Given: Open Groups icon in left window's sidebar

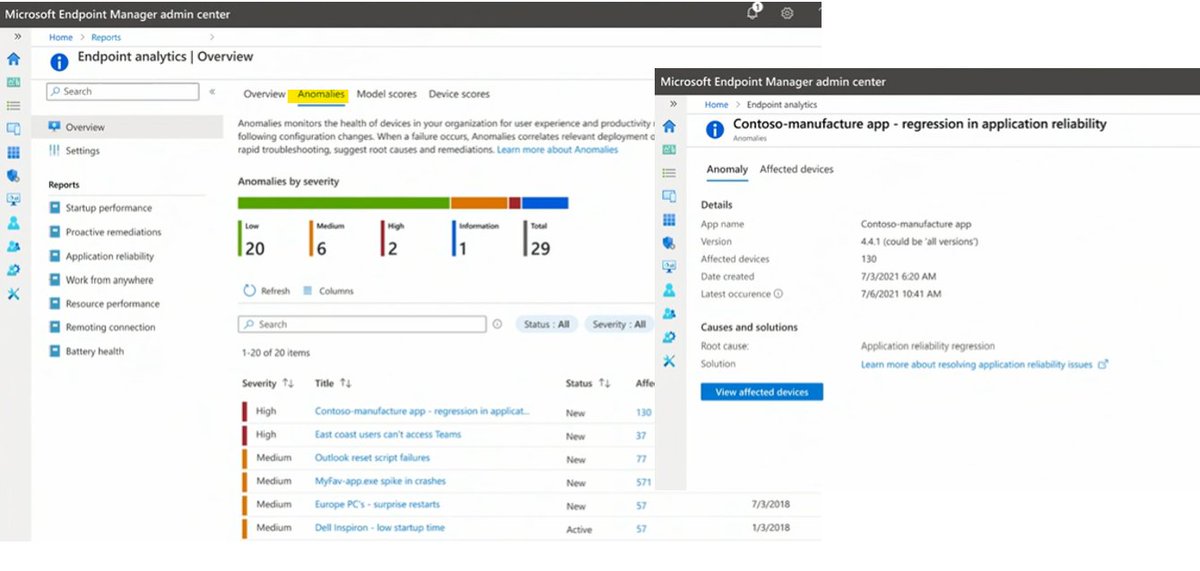Looking at the screenshot, I should pos(13,245).
